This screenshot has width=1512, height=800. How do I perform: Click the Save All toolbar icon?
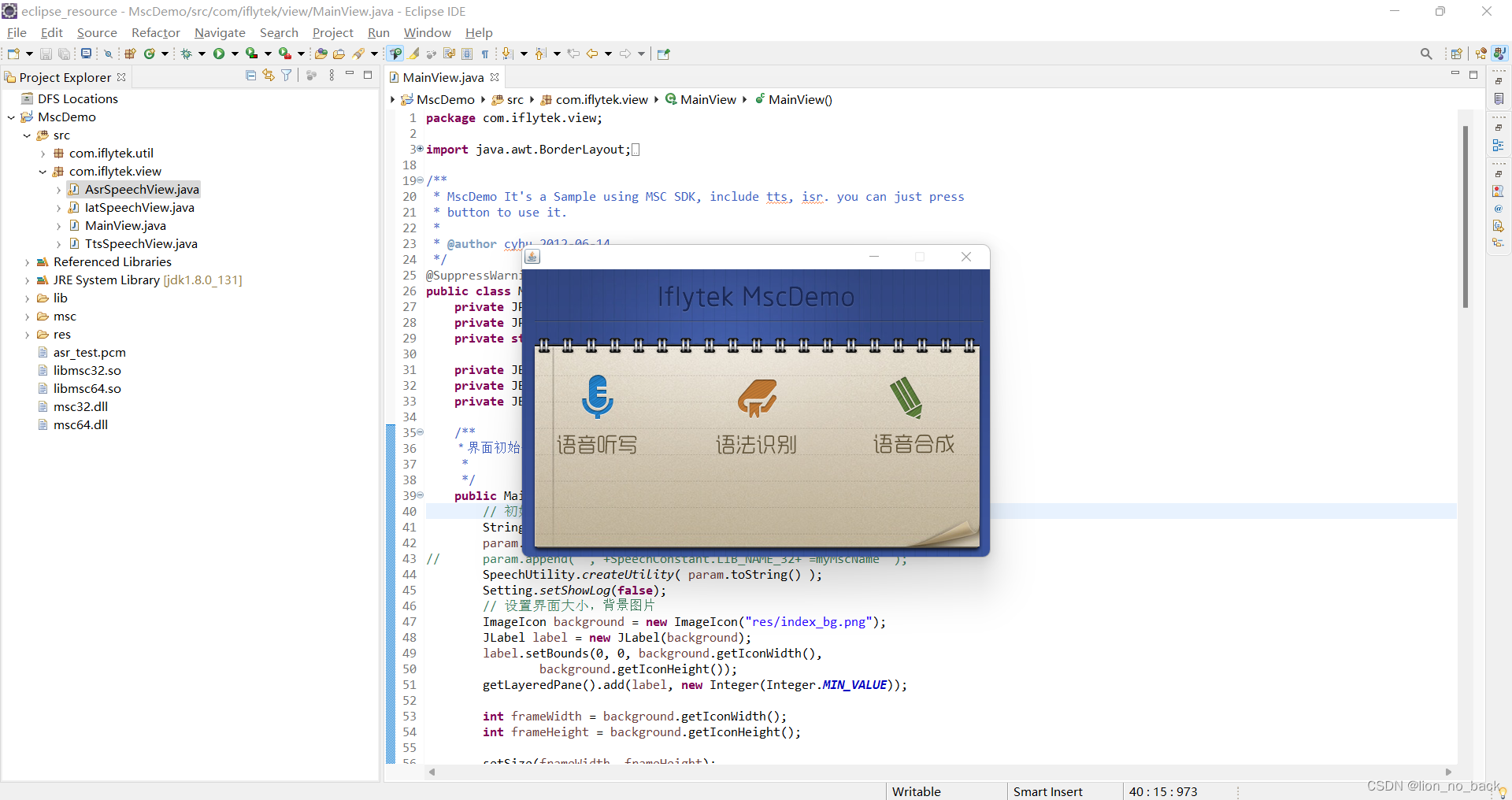click(x=64, y=54)
